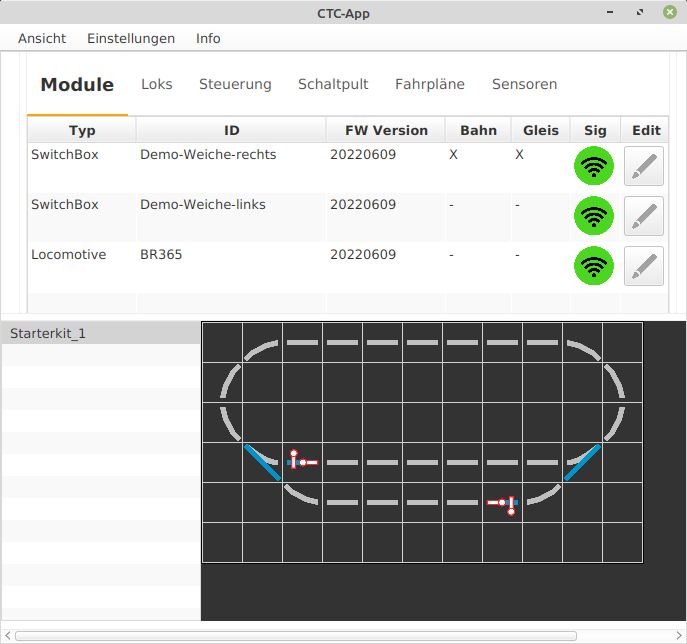Switch to the Loks tab

coord(157,84)
